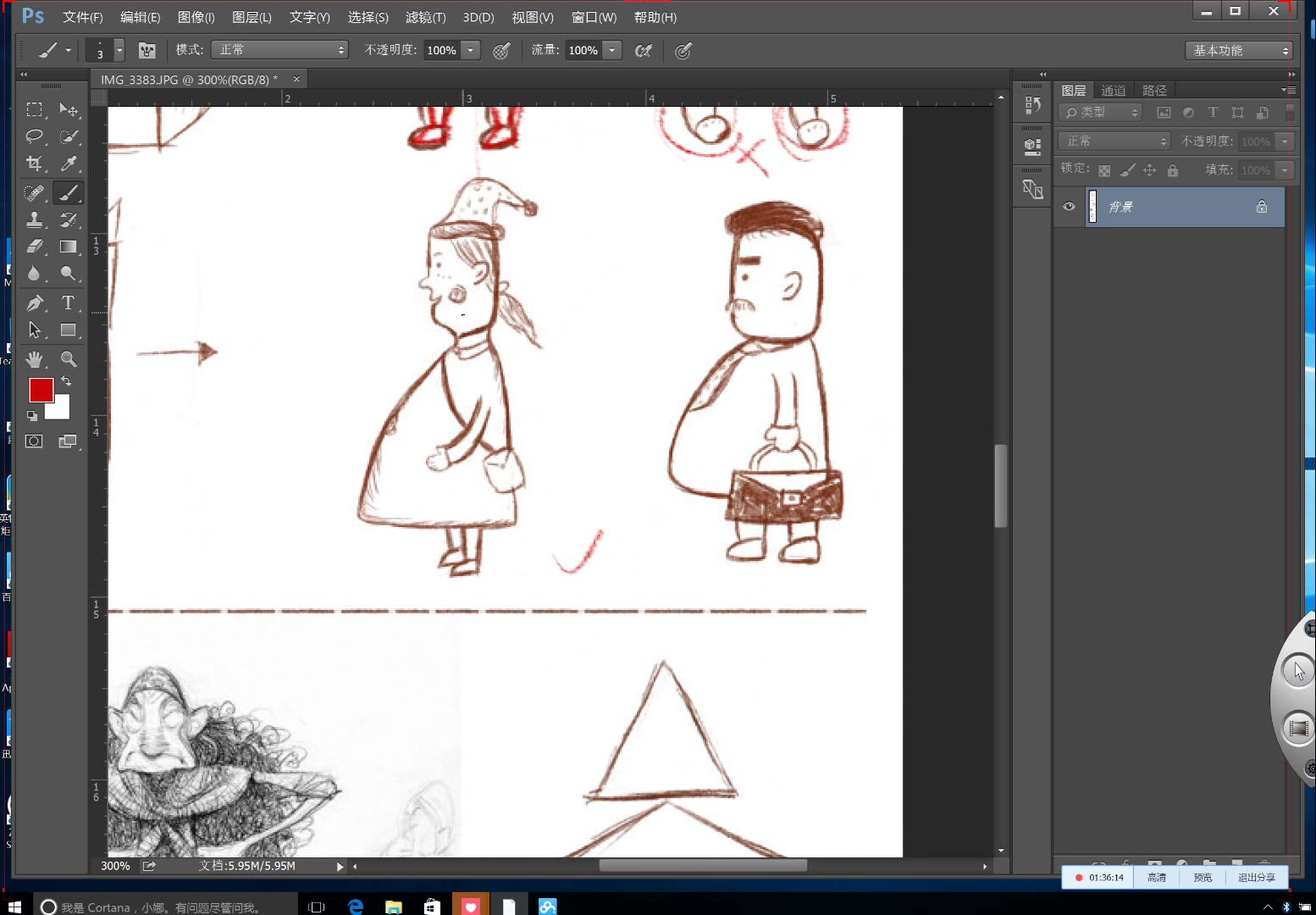Click the 退出分享 button
The width and height of the screenshot is (1316, 915).
click(x=1257, y=878)
